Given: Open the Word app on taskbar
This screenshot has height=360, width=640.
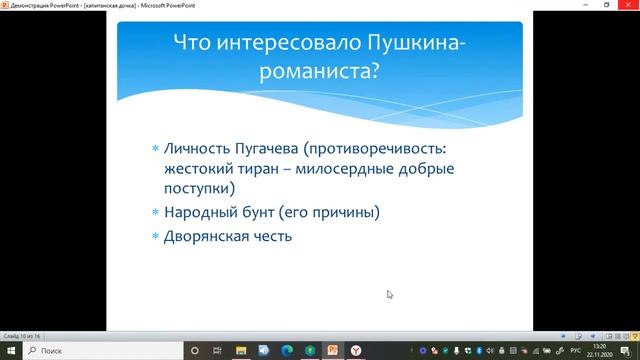Looking at the screenshot, I should 264,351.
